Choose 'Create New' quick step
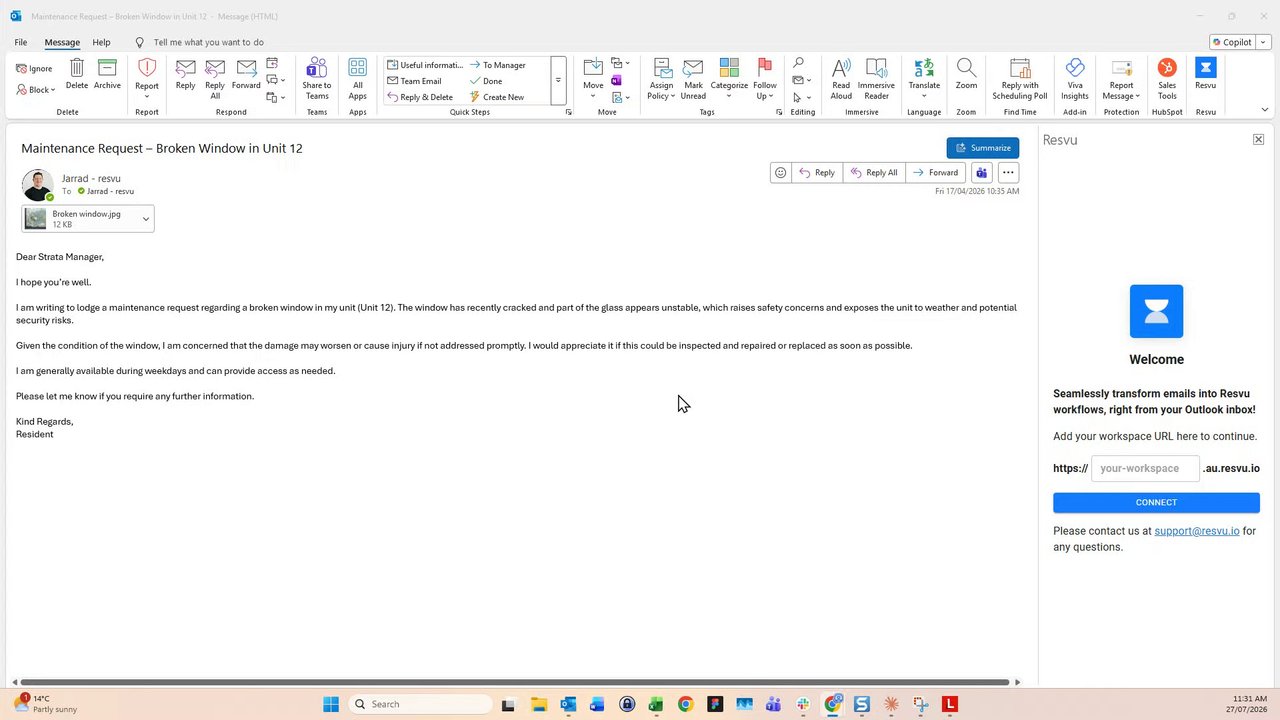Image resolution: width=1280 pixels, height=720 pixels. pyautogui.click(x=497, y=97)
